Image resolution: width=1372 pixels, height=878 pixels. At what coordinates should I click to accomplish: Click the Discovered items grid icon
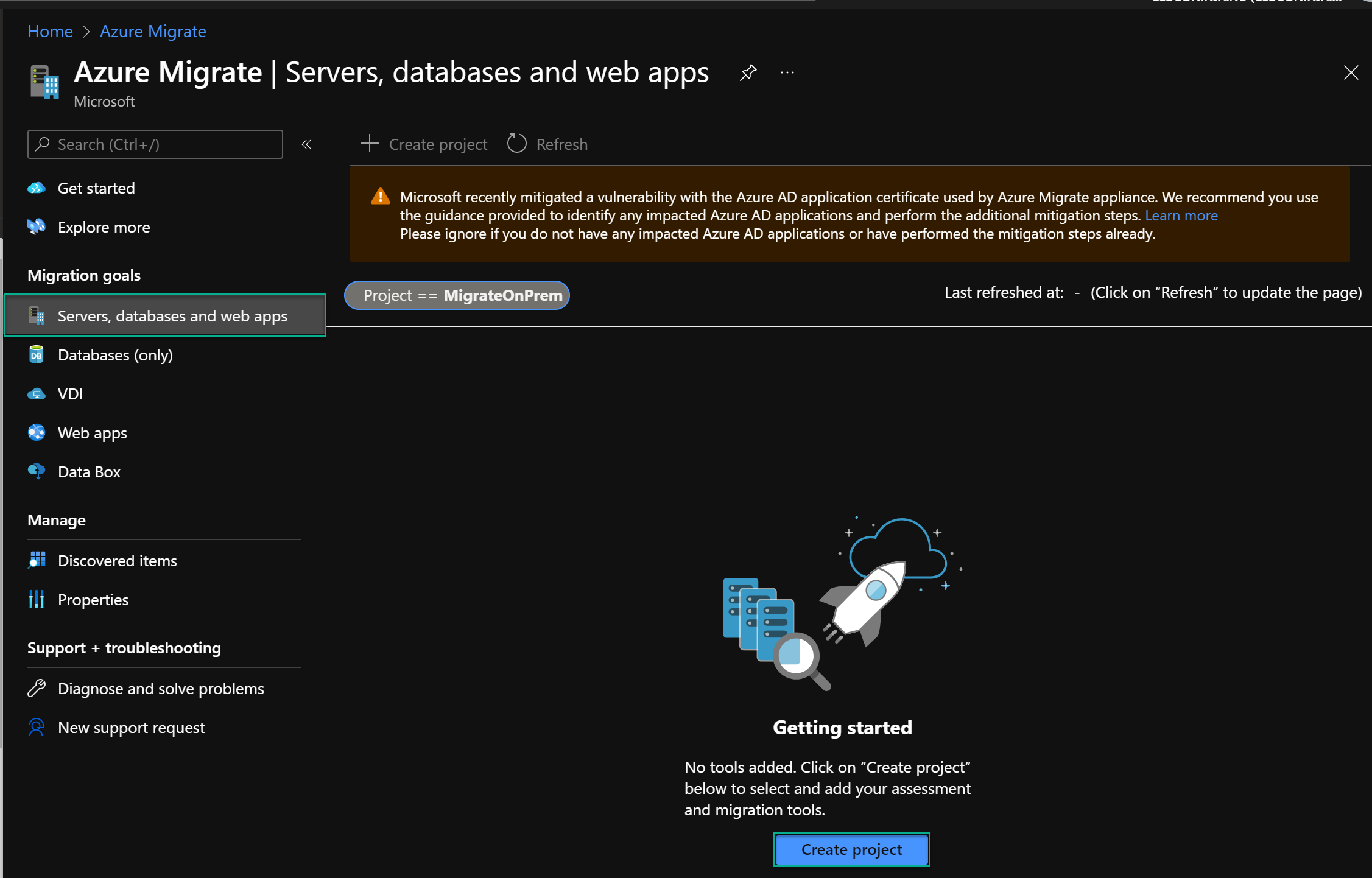[37, 560]
